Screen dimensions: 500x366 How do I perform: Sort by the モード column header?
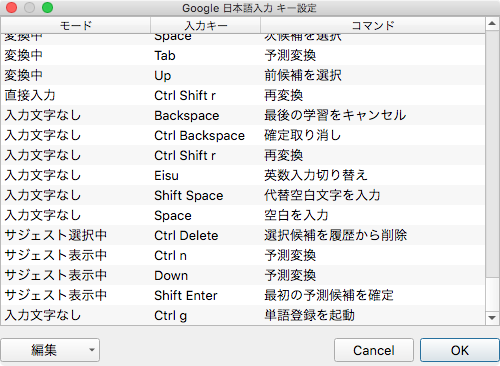tap(76, 25)
